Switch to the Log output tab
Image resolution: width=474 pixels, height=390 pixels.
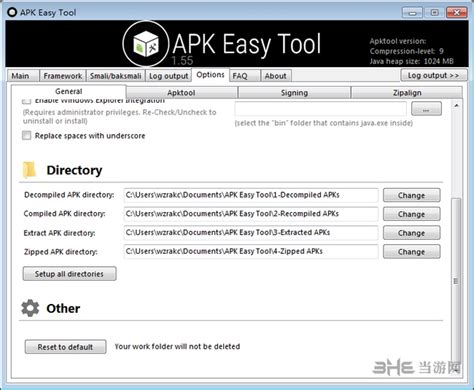tap(168, 76)
